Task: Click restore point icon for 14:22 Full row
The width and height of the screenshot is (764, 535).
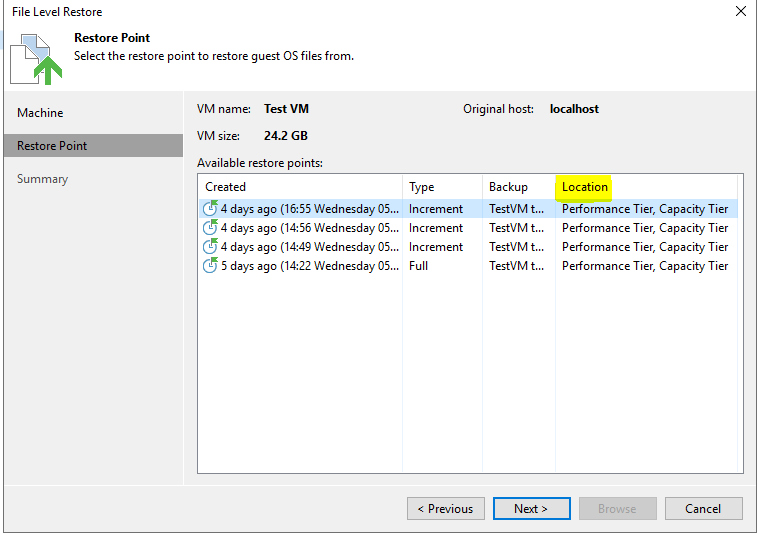Action: pos(210,265)
